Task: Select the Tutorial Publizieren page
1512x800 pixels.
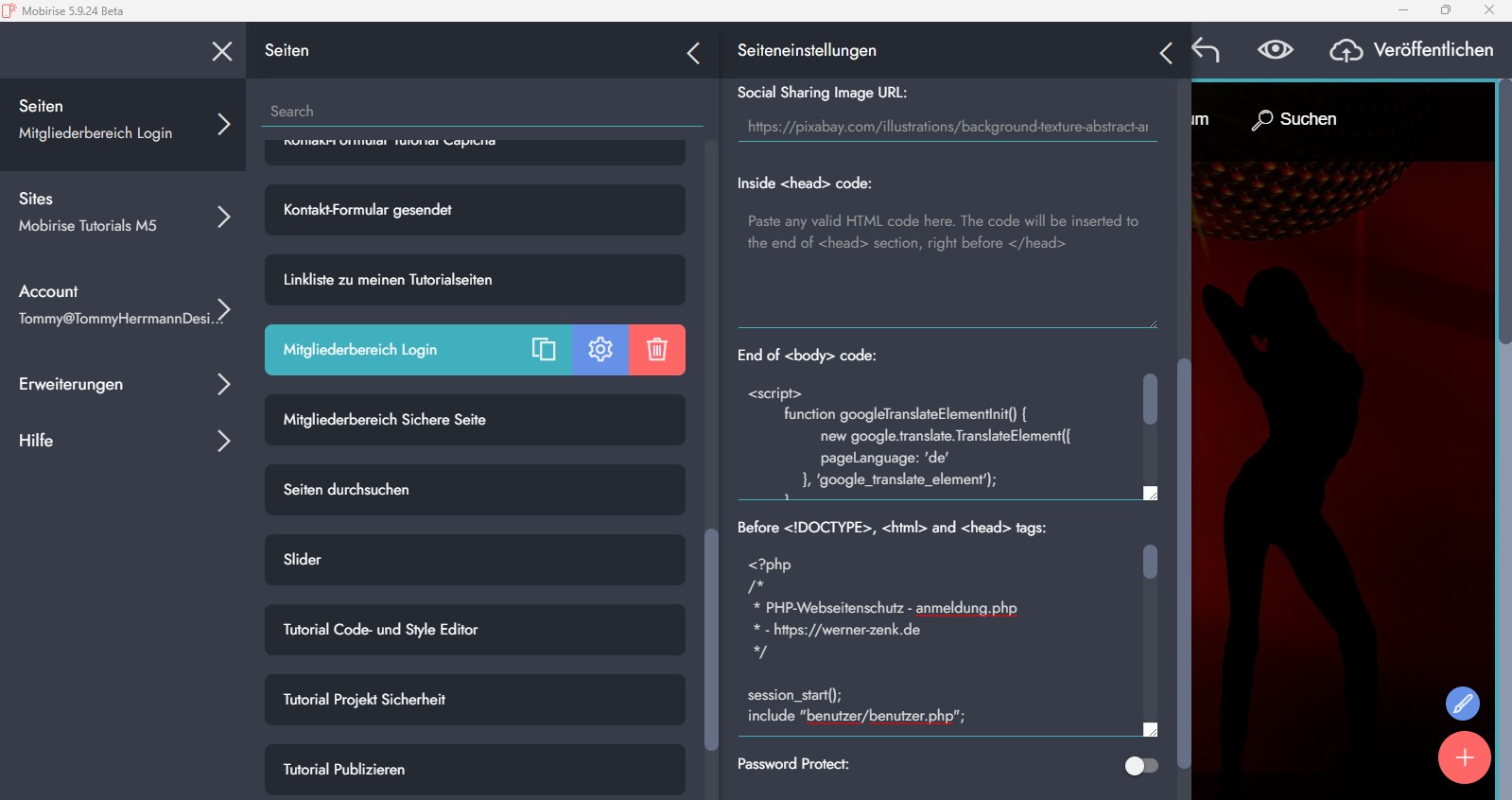Action: 475,770
